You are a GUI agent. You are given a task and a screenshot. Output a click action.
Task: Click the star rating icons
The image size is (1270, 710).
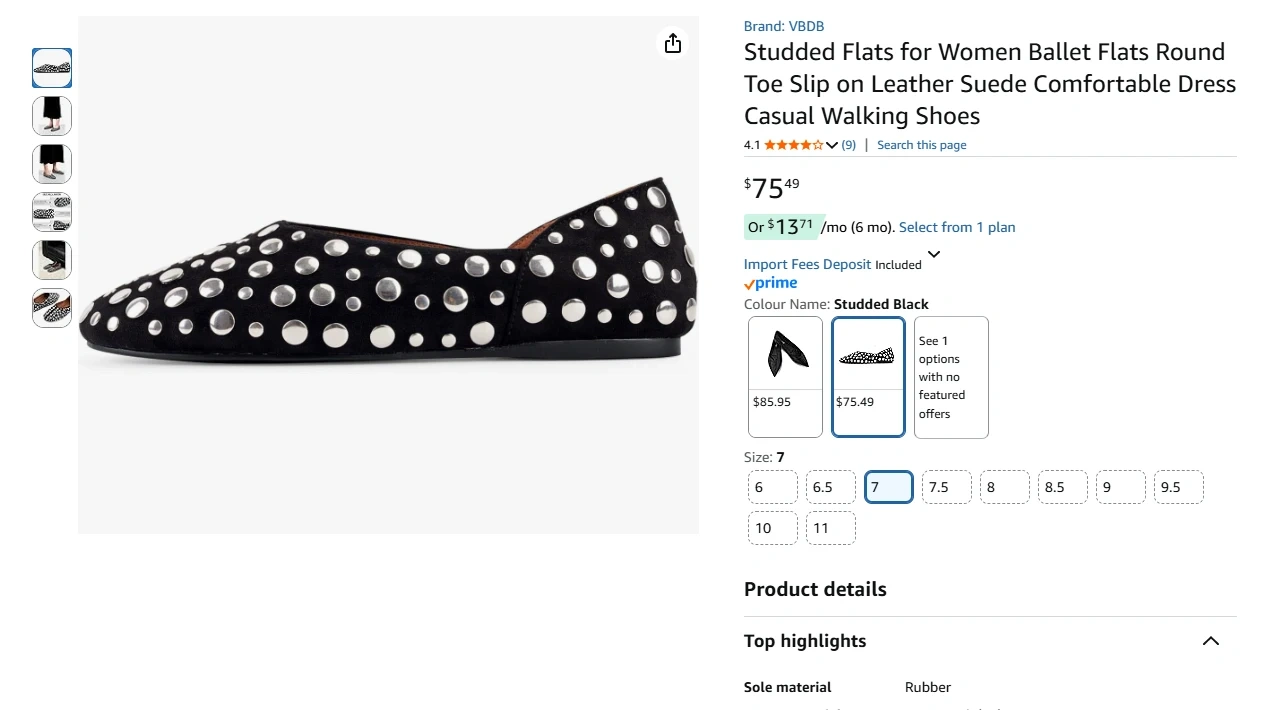point(793,145)
